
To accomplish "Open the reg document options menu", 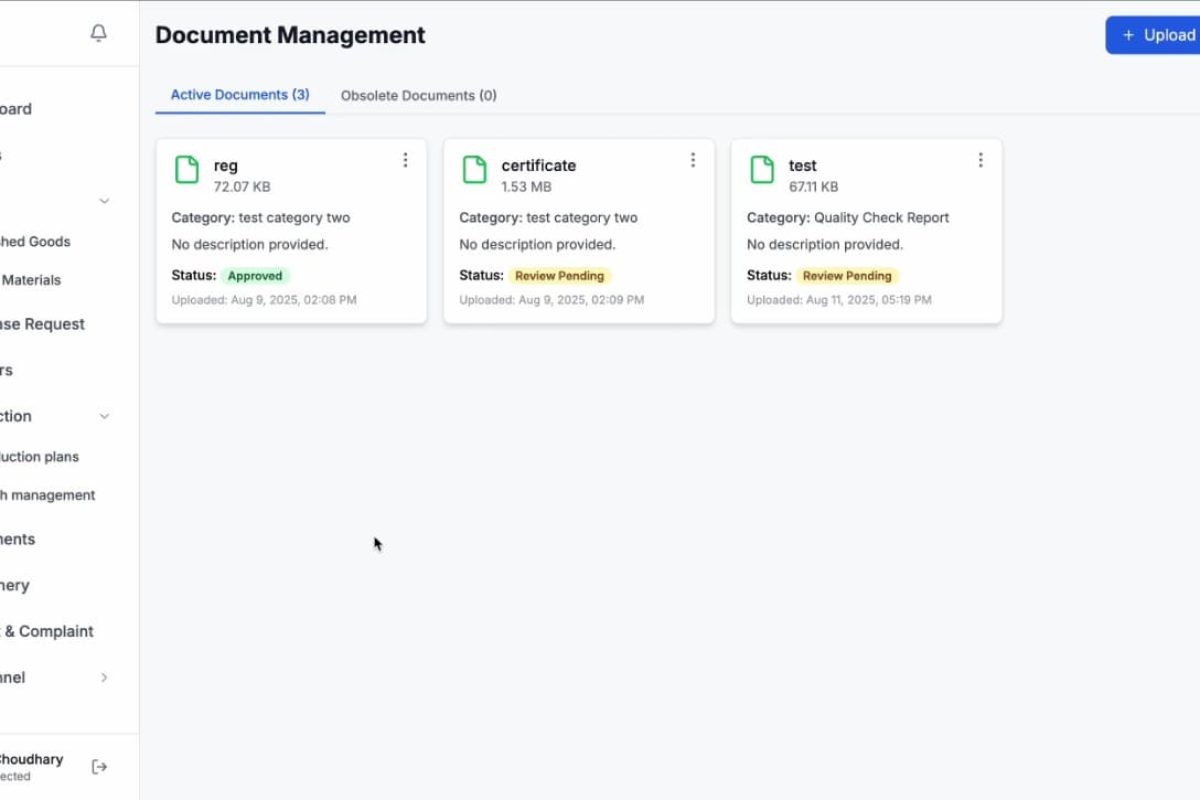I will [405, 160].
